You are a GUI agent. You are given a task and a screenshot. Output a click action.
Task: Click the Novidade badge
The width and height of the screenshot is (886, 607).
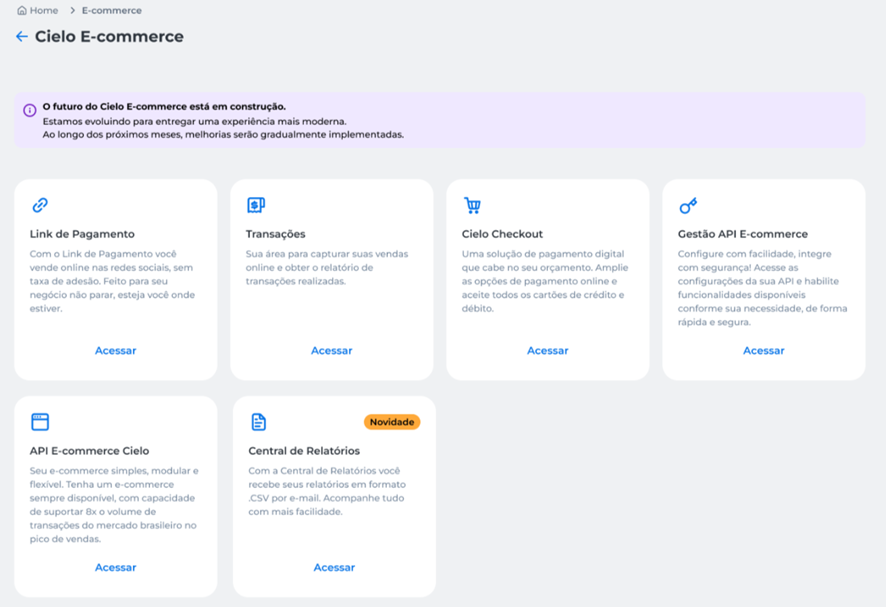click(x=392, y=422)
